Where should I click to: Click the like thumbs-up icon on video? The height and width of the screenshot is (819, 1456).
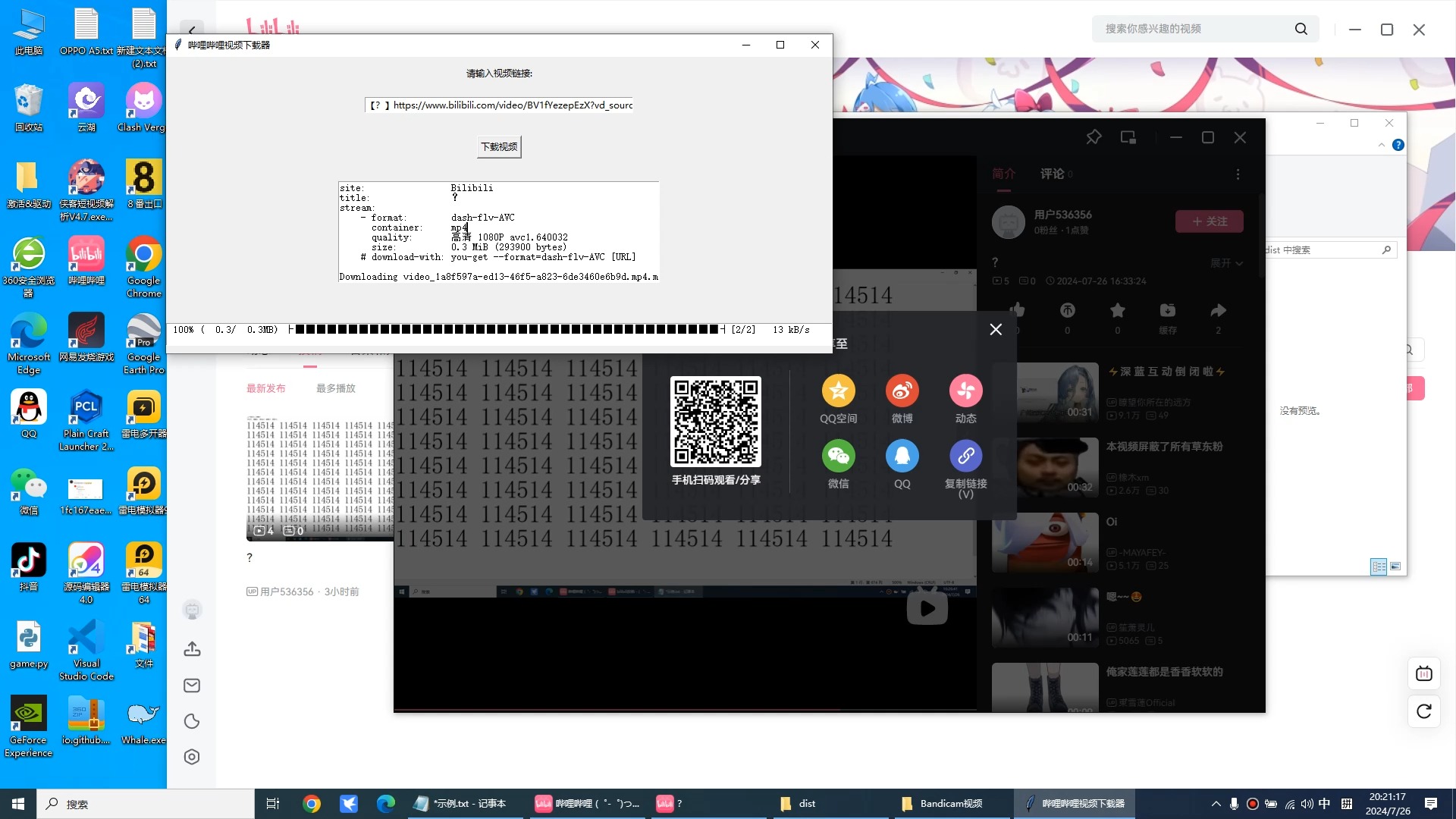pos(1017,310)
